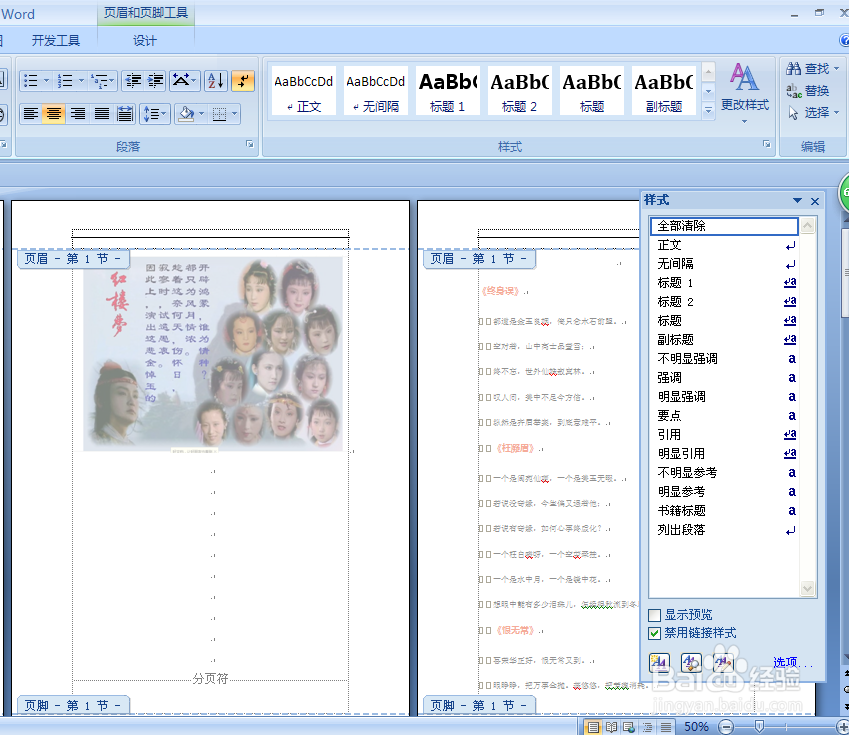Sort paragraph contents A to Z

(216, 81)
